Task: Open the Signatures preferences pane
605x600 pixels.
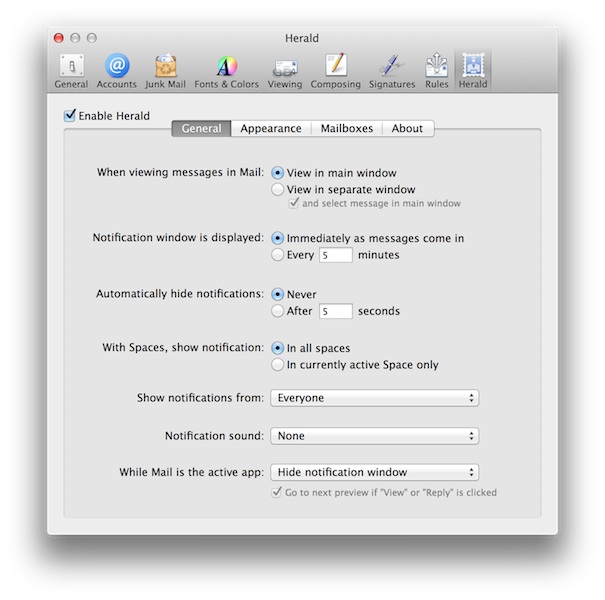Action: pos(391,69)
